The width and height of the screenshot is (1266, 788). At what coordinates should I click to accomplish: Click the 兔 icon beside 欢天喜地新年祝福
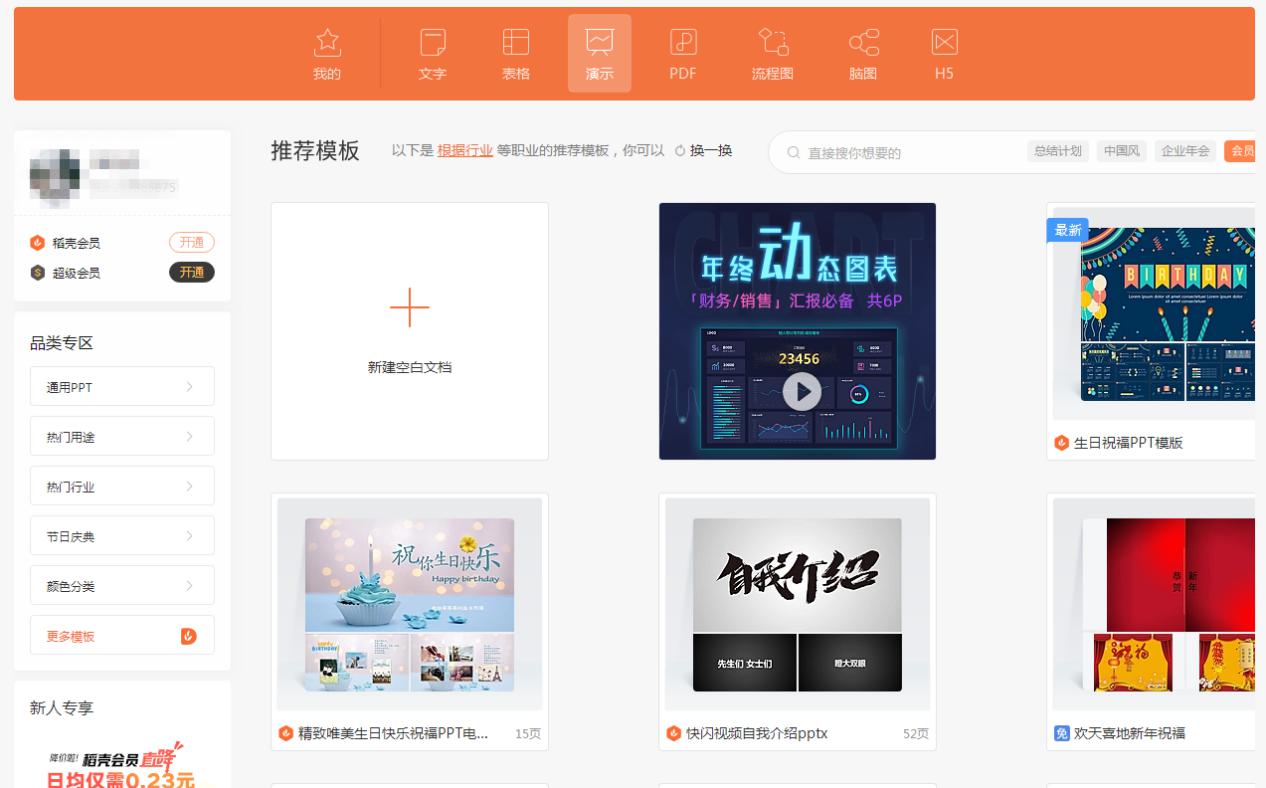[x=1062, y=734]
